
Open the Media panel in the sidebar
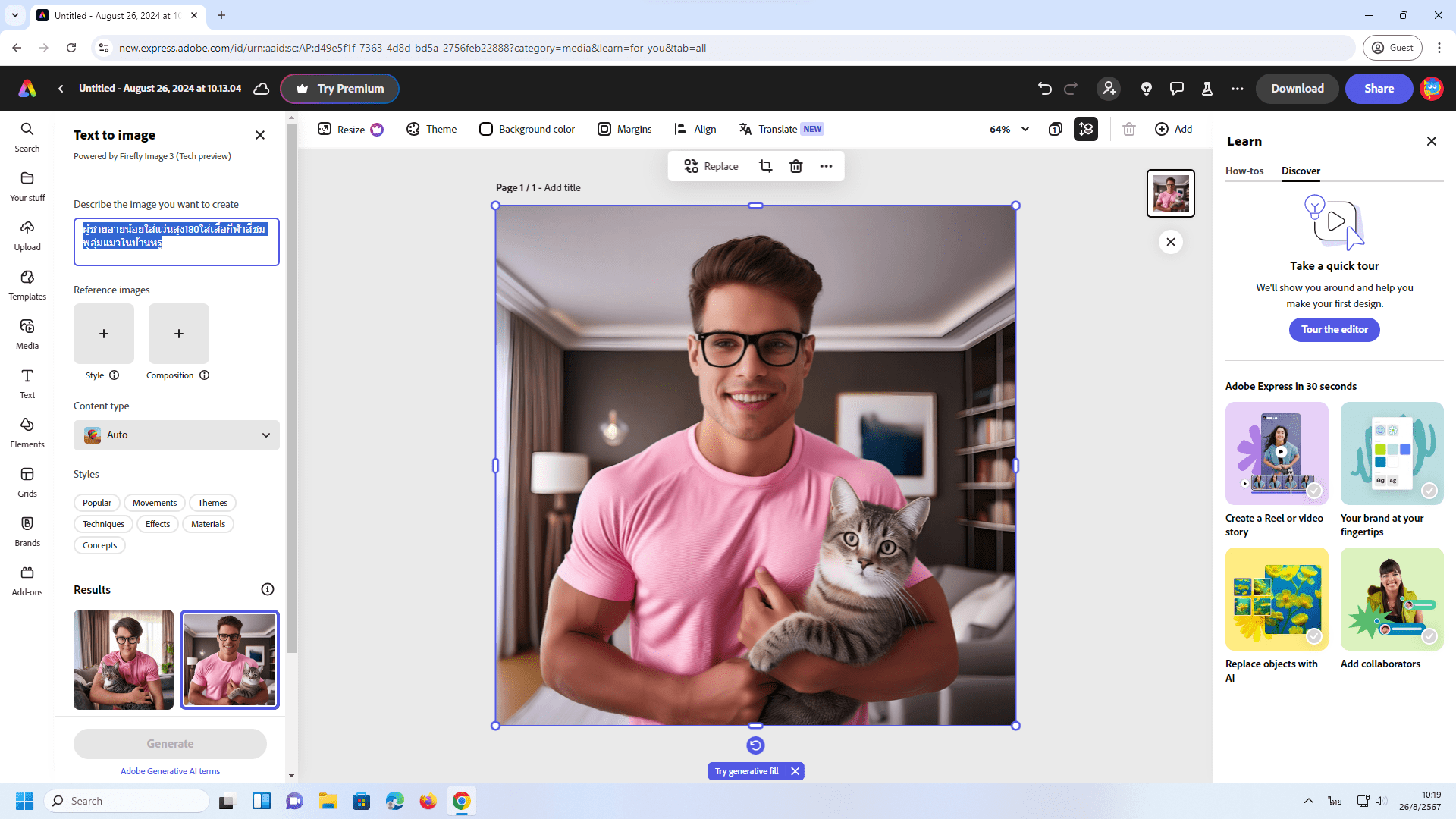pyautogui.click(x=27, y=334)
